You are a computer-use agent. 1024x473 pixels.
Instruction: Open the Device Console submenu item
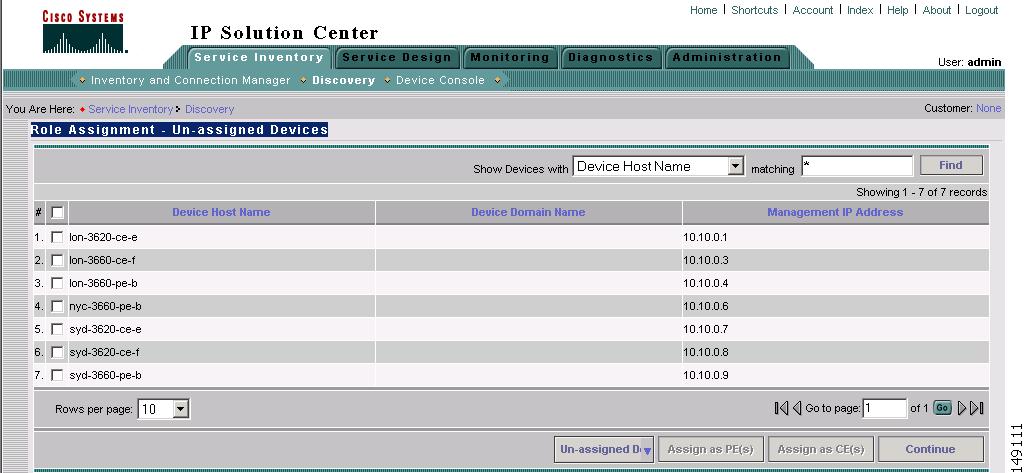pos(440,80)
